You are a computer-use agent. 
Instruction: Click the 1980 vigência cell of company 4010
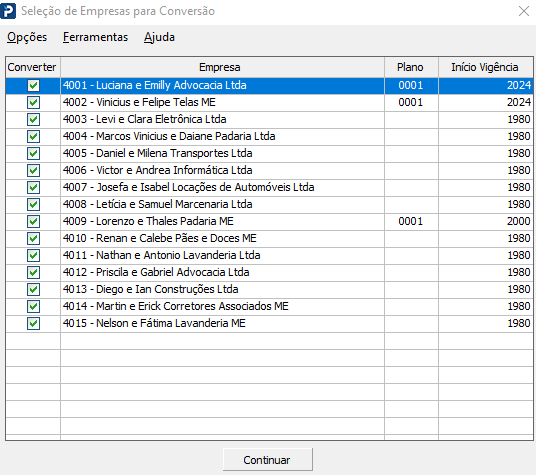point(486,239)
